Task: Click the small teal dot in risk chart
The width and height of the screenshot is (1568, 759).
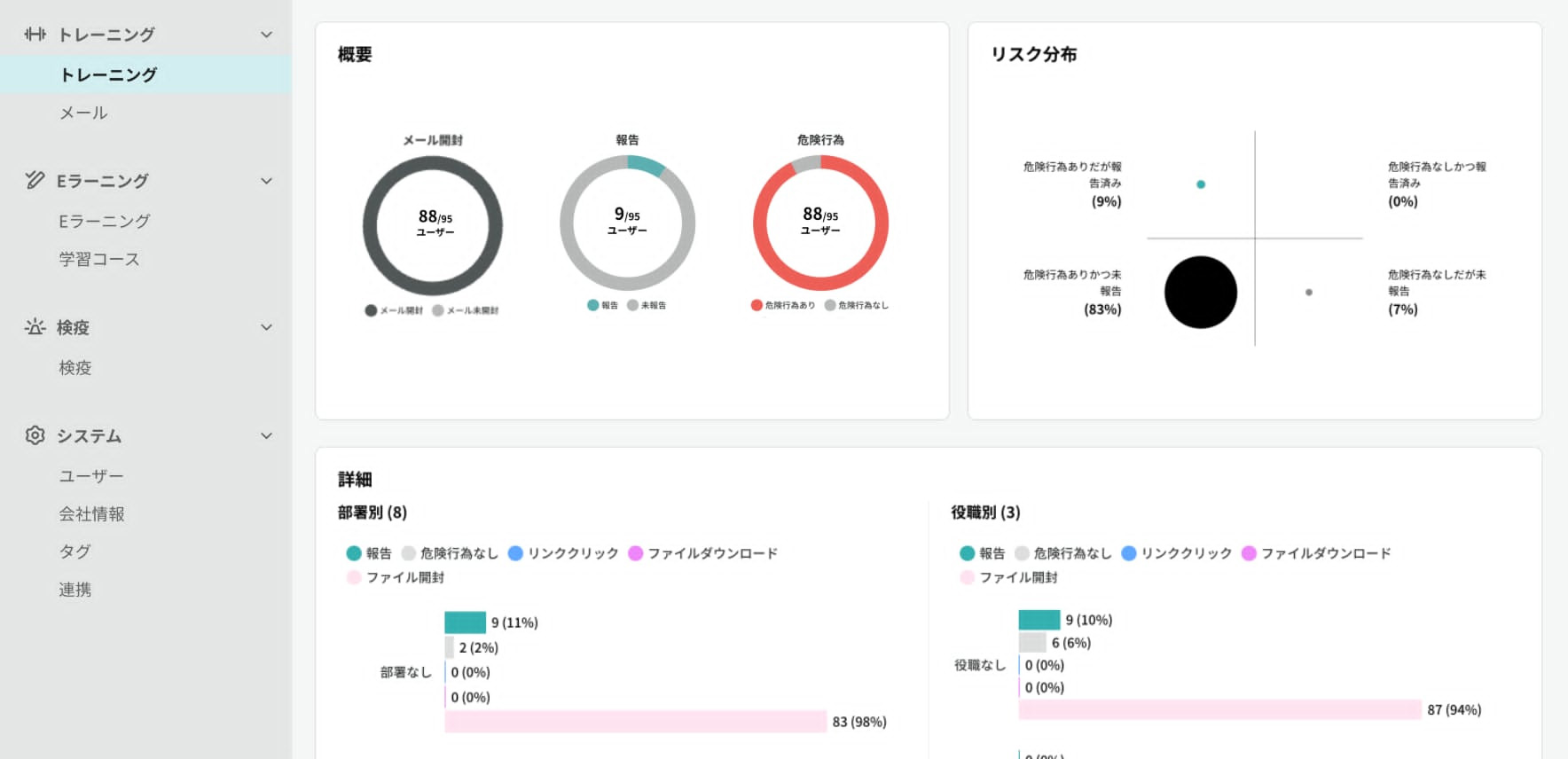Action: (x=1201, y=184)
